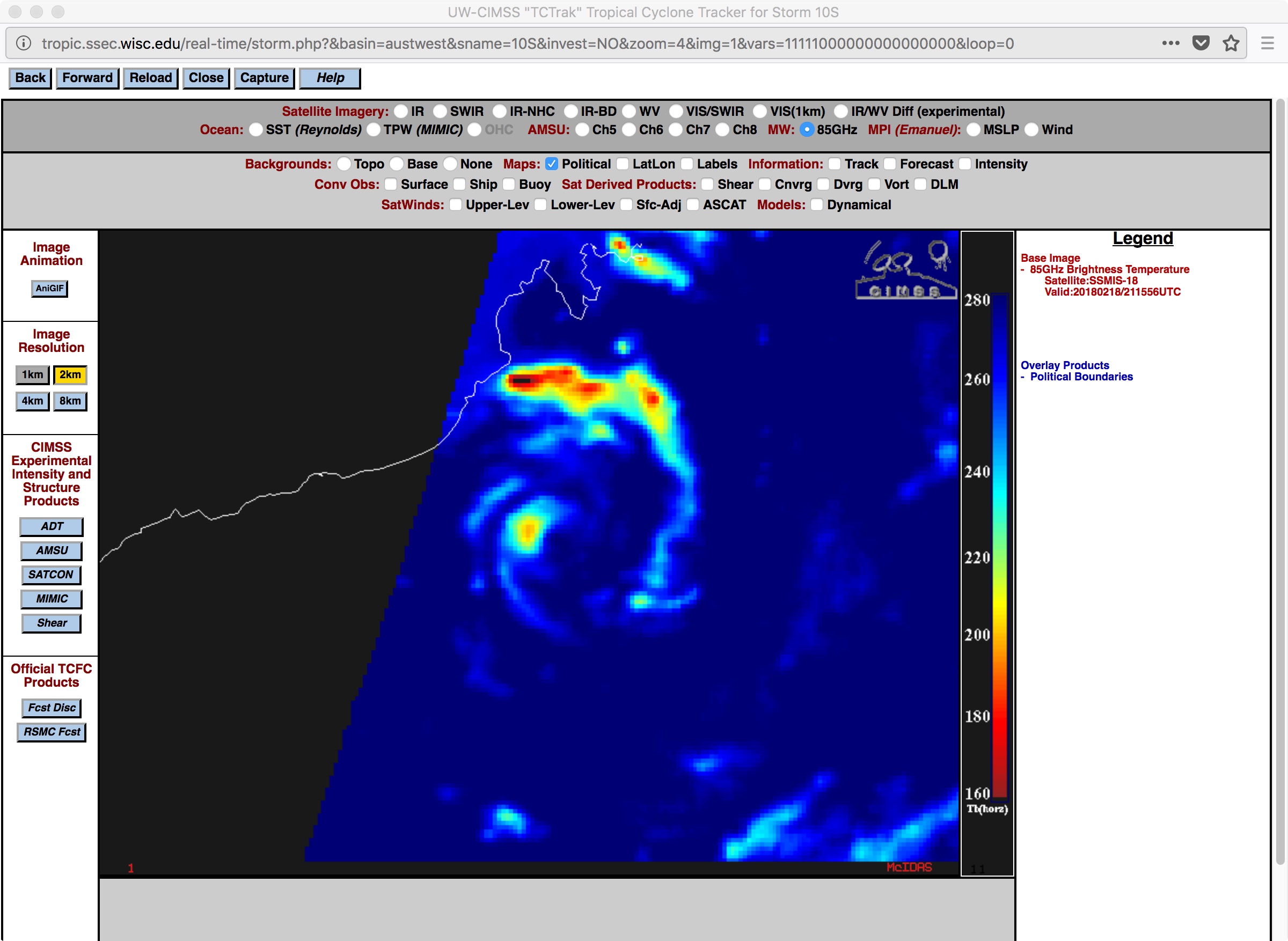1288x941 pixels.
Task: Select SST (Reynolds) ocean option
Action: coord(256,130)
